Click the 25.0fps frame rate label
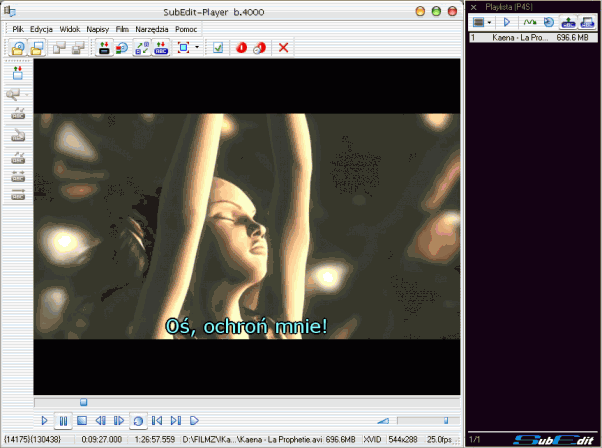 (x=440, y=440)
